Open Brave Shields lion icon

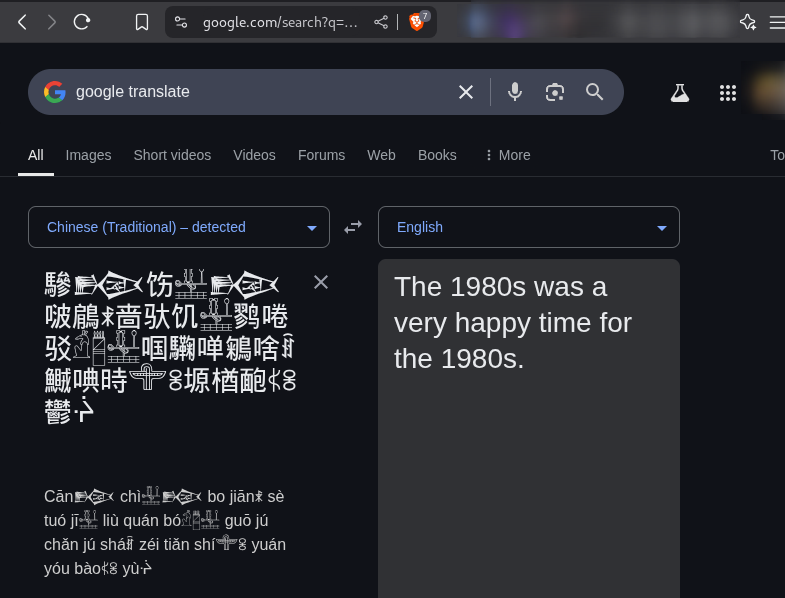(x=417, y=22)
